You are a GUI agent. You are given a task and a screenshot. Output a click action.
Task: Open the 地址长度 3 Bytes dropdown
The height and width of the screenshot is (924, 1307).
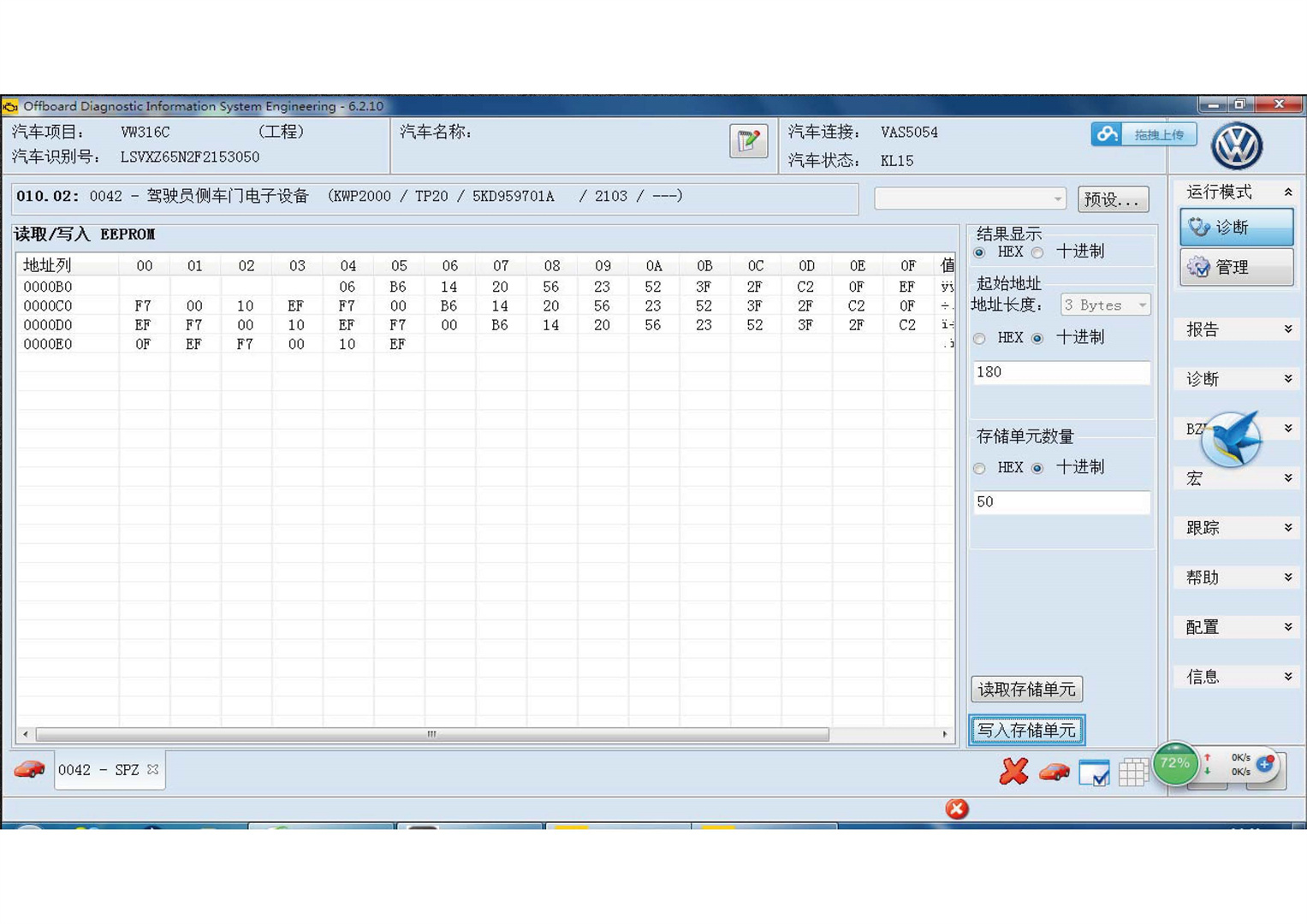[1105, 305]
